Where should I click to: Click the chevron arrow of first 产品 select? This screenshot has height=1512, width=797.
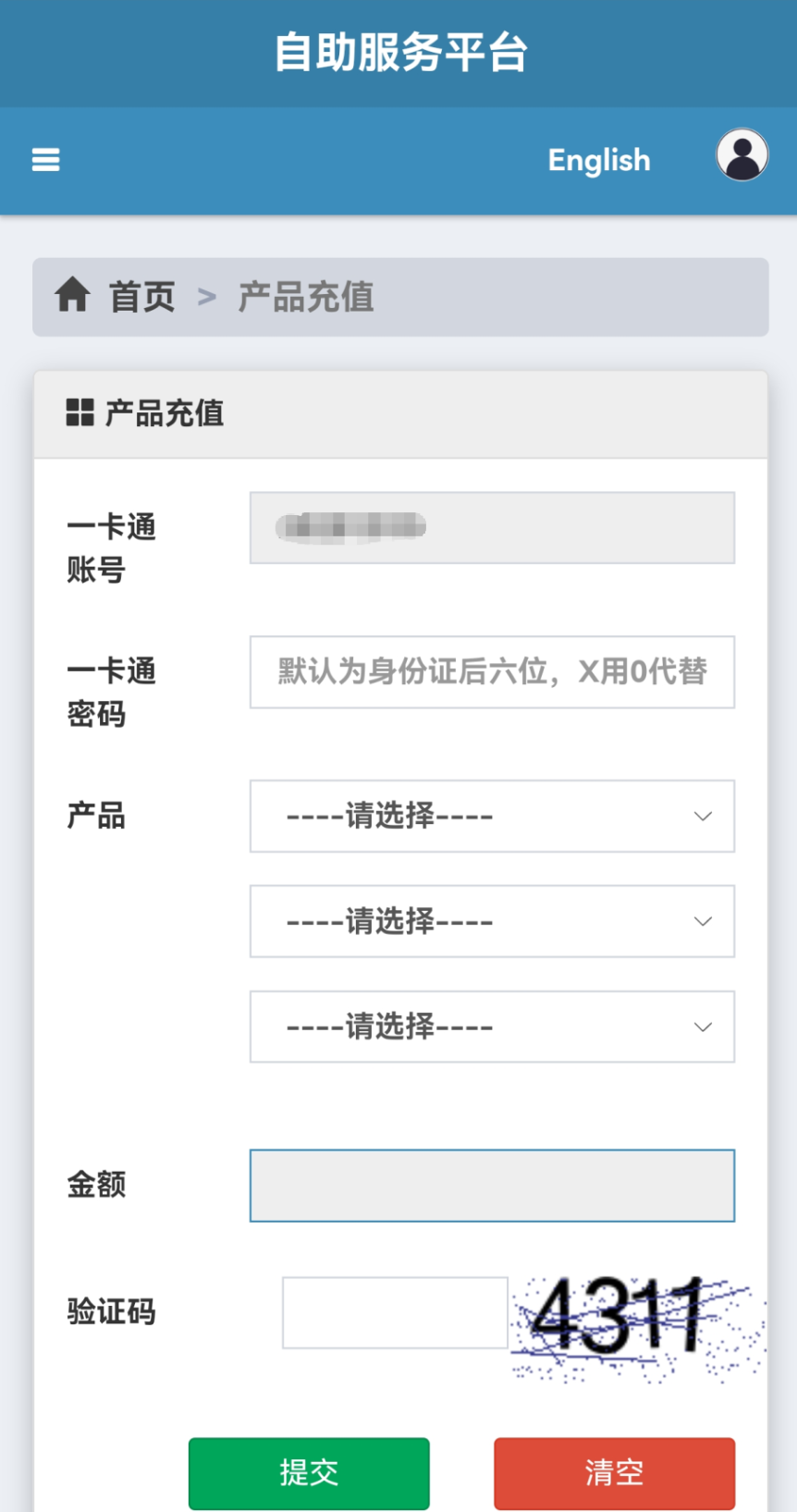pos(703,816)
